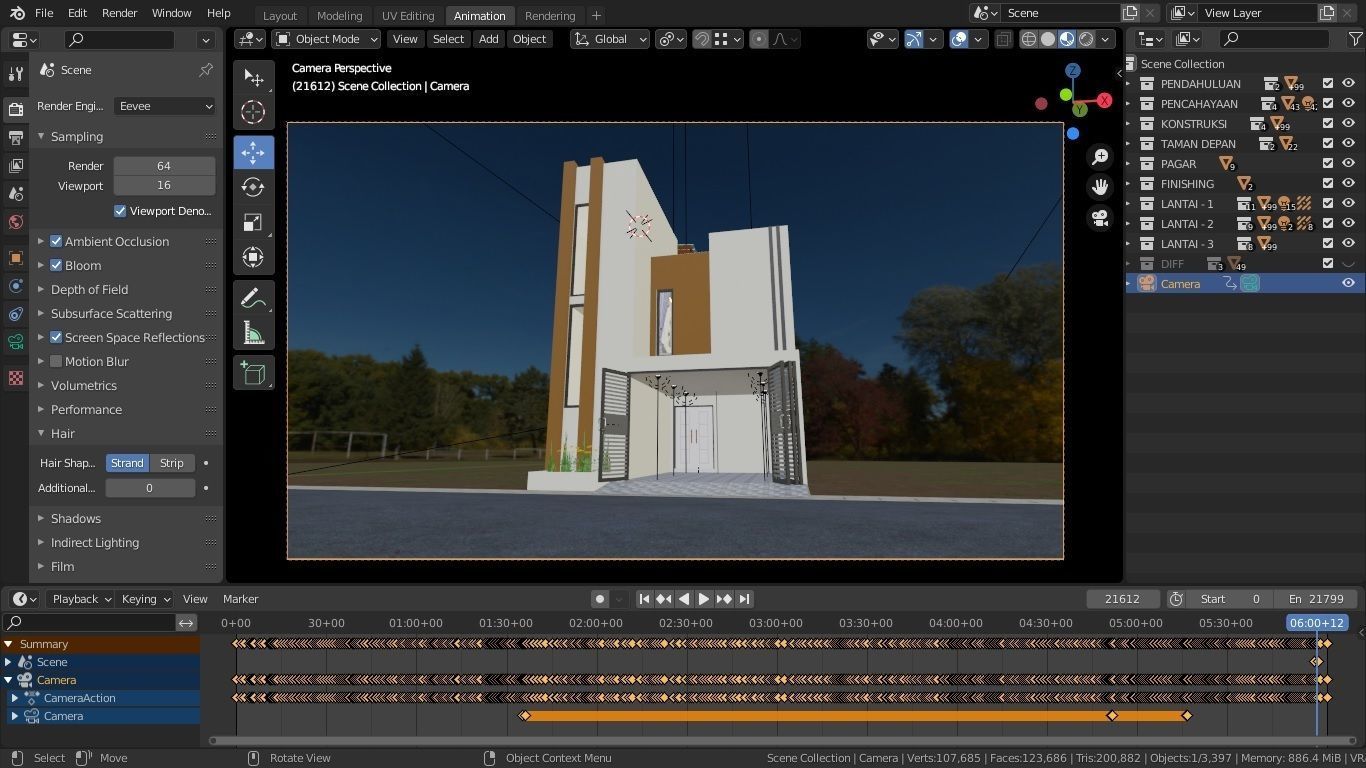Select the Add Cube tool
Screen dimensions: 1366x768
pos(253,374)
